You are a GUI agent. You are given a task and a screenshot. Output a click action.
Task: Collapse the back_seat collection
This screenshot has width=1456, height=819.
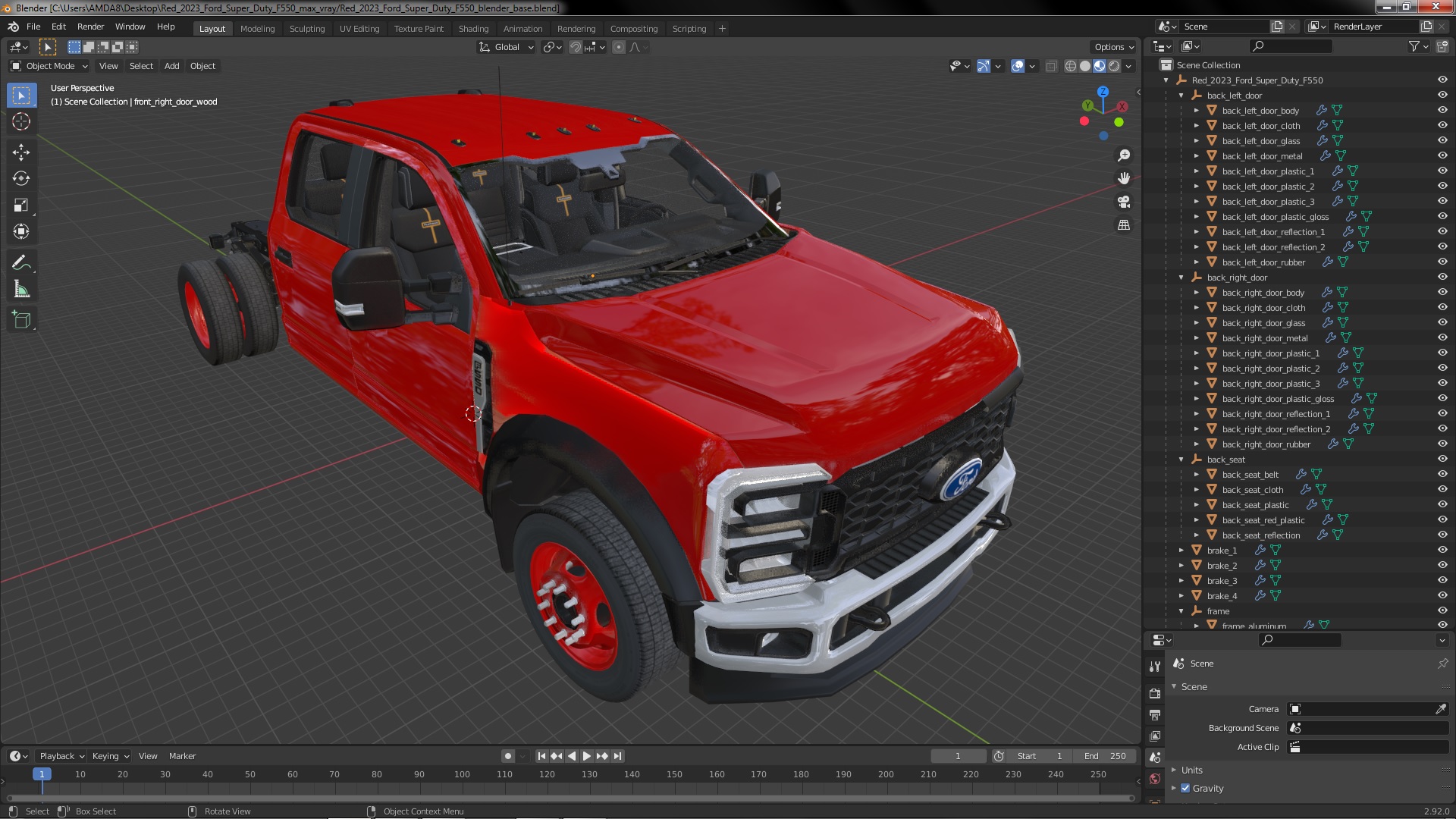[1181, 460]
